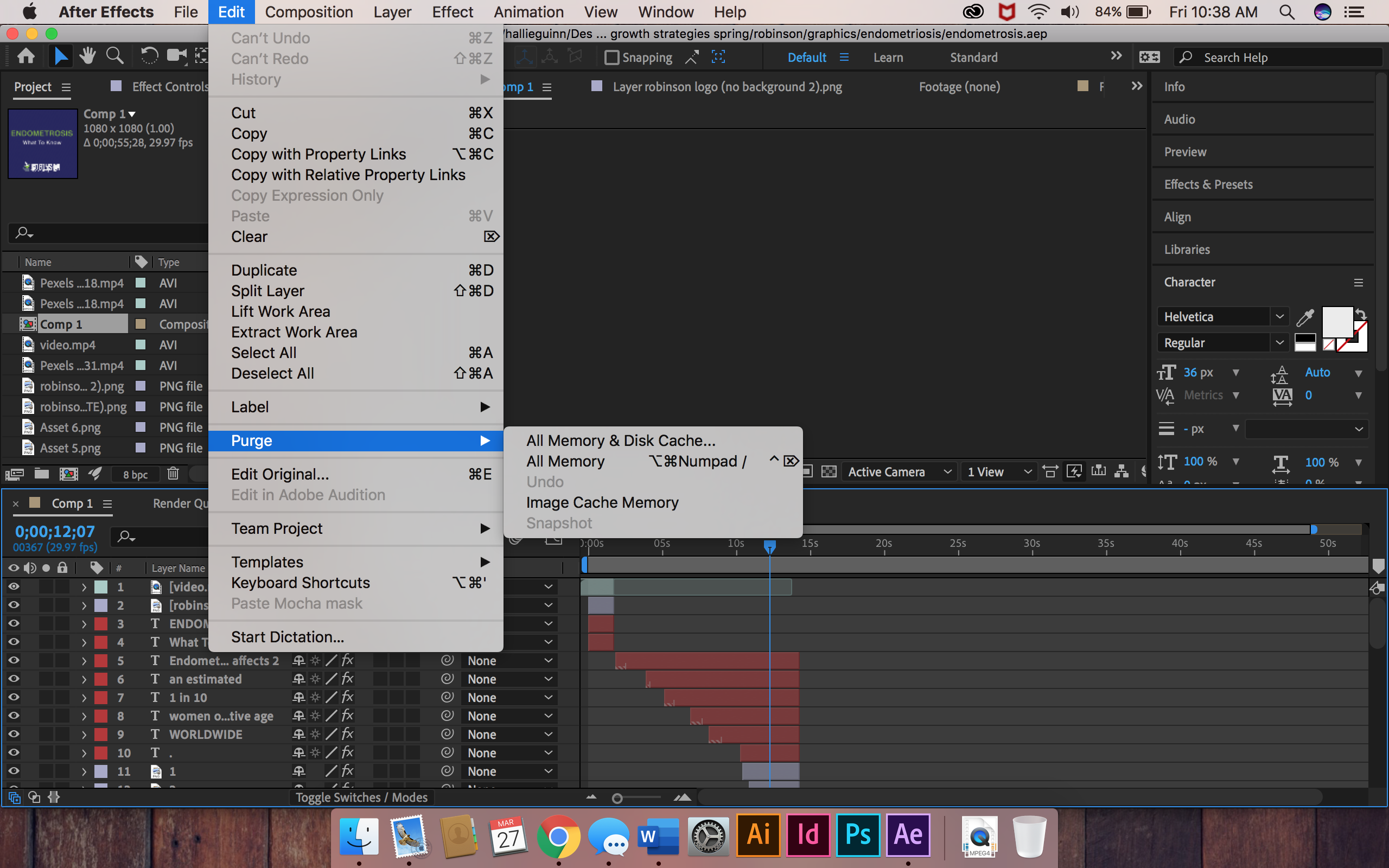The height and width of the screenshot is (868, 1389).
Task: Activate the Zoom tool
Action: pyautogui.click(x=115, y=56)
